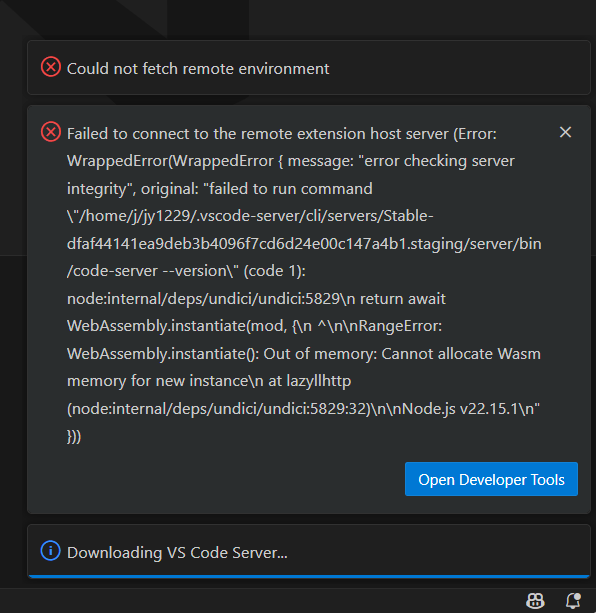This screenshot has height=613, width=596.
Task: Click the blue info icon beside Downloading
Action: tap(50, 551)
